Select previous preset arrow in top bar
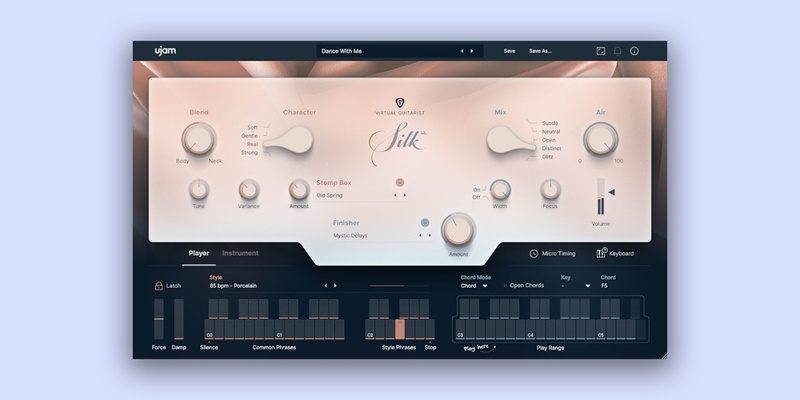The width and height of the screenshot is (800, 400). (462, 51)
